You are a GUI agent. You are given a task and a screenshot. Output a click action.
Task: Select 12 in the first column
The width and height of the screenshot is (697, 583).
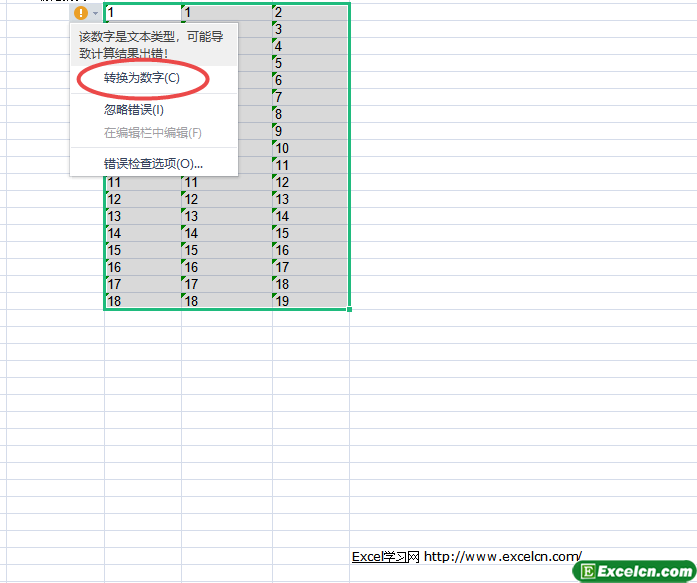143,199
